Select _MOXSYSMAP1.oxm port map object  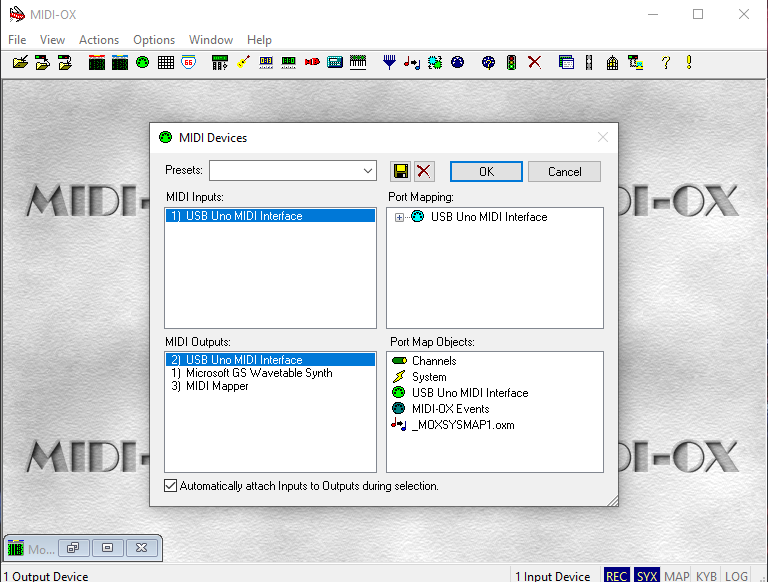click(453, 425)
